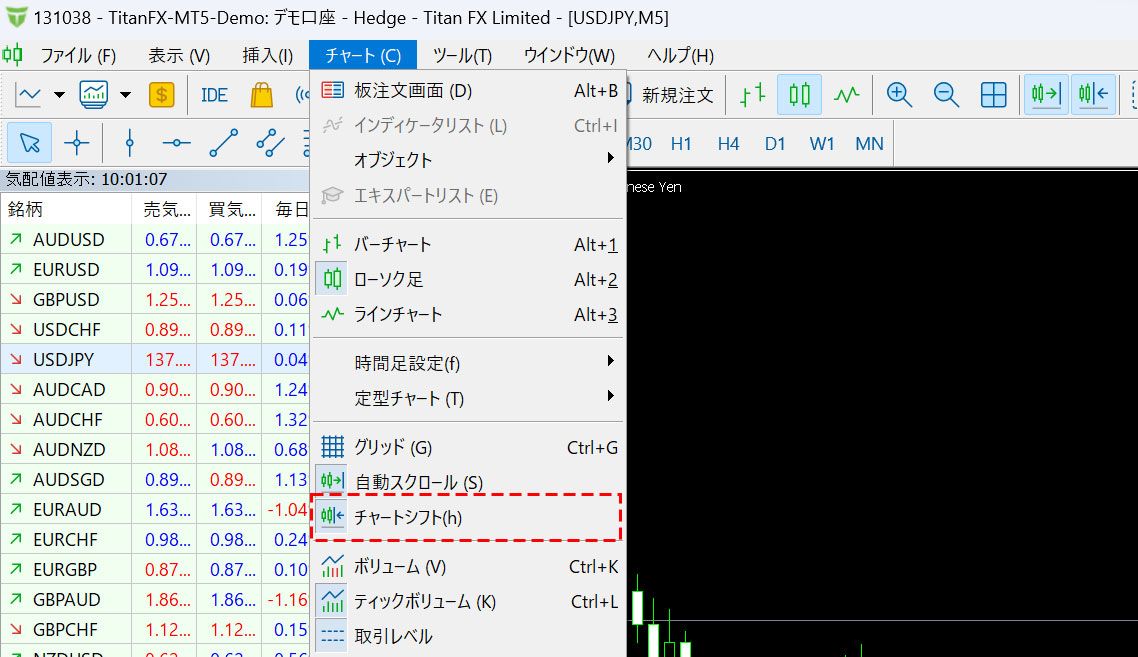Select EURUSD row in symbol list
1138x657 pixels.
(66, 270)
